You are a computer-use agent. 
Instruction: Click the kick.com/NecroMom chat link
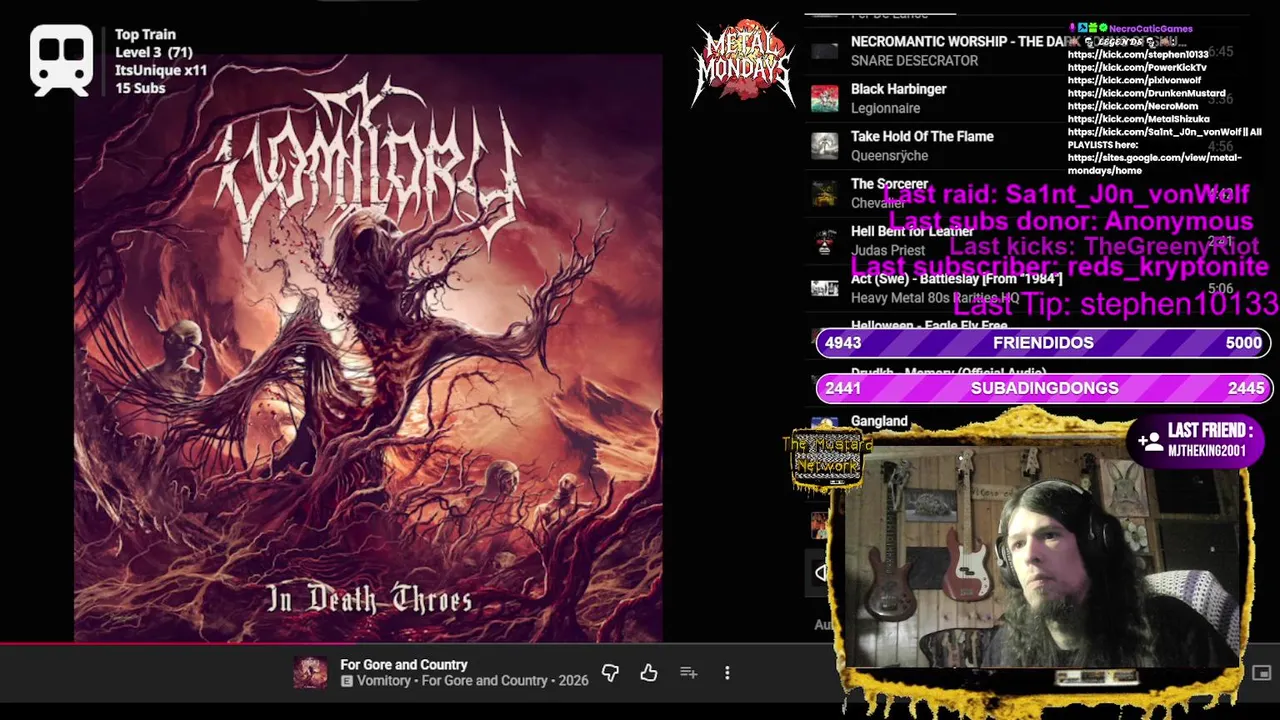[x=1132, y=106]
